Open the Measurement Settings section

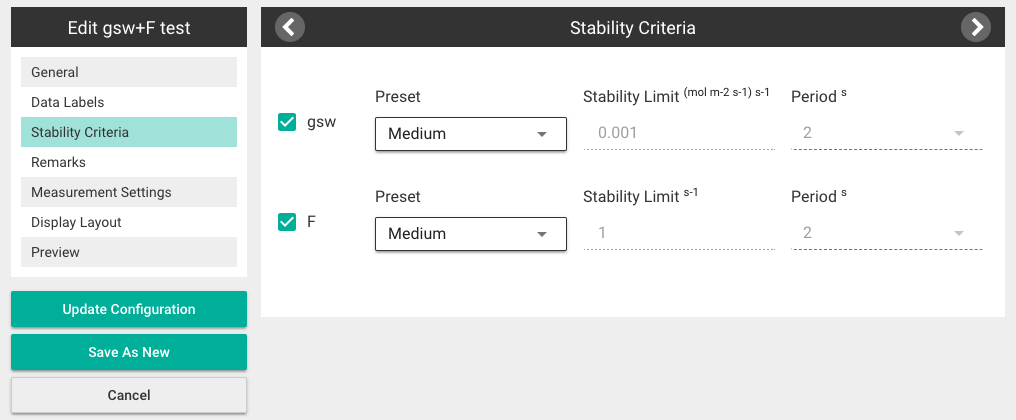129,192
